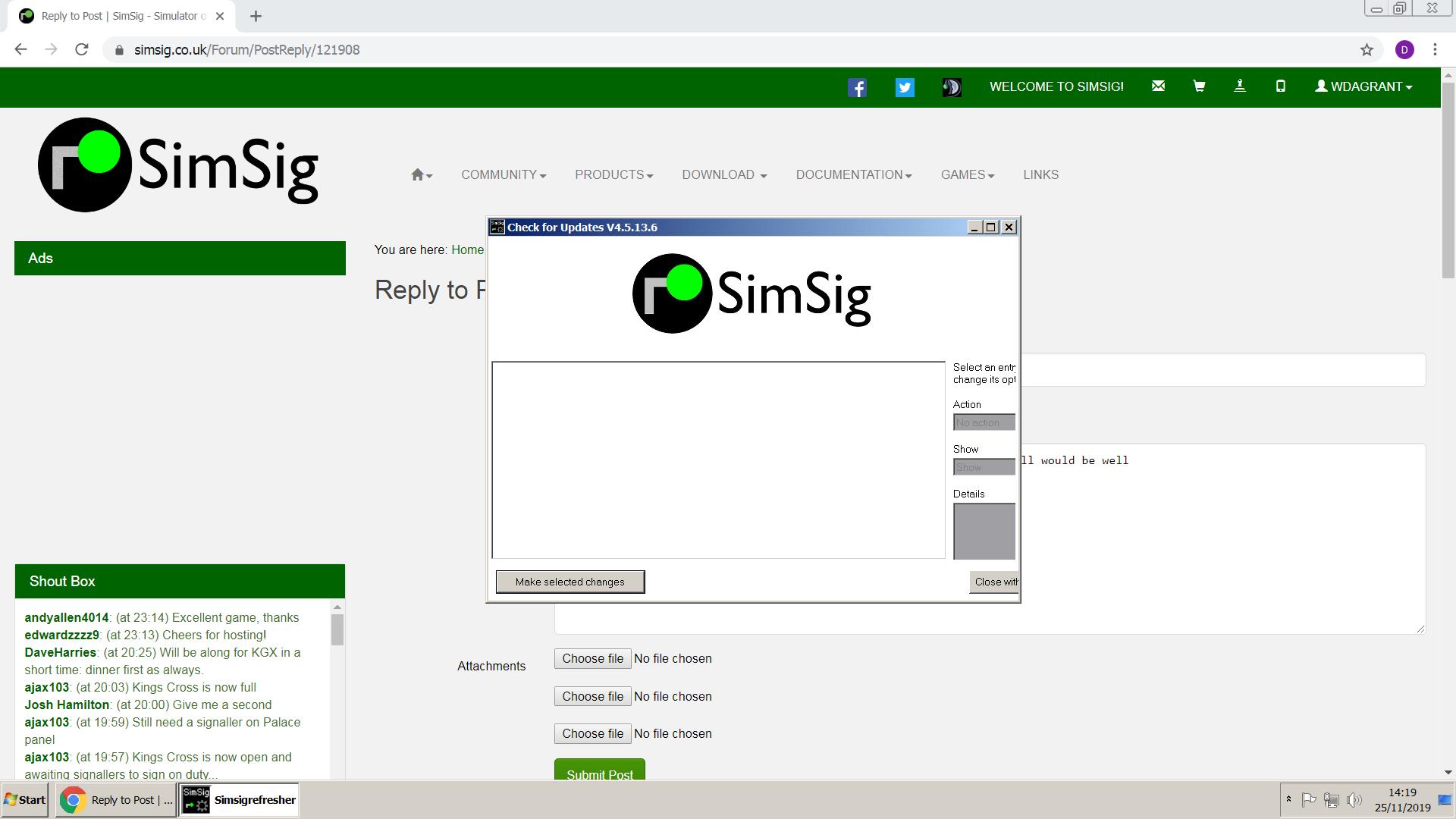Click the download icon in the green bar
Screen dimensions: 1456x819
[1240, 86]
